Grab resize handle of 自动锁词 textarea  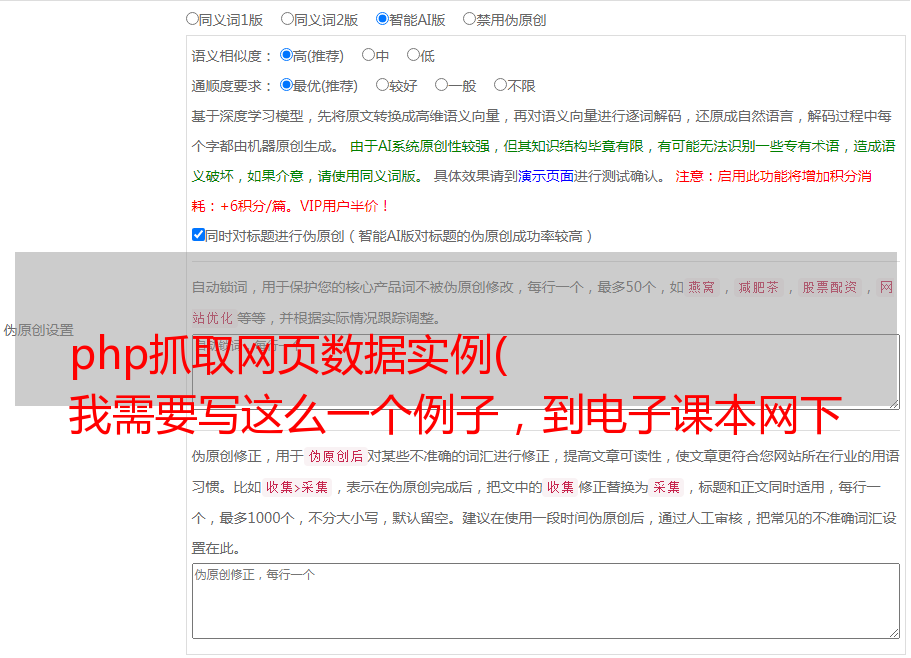(x=894, y=404)
